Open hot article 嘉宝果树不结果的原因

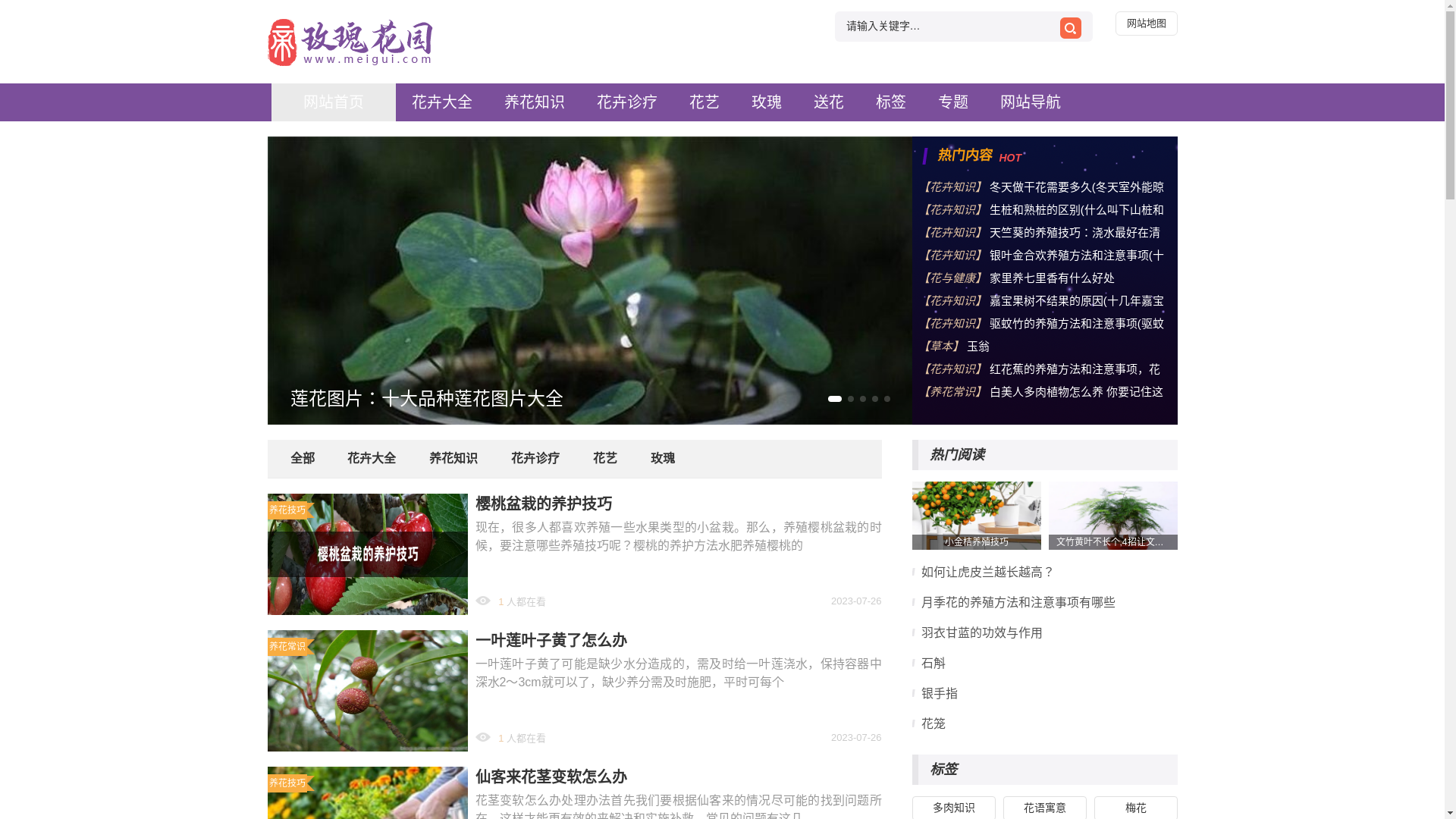(x=1076, y=301)
